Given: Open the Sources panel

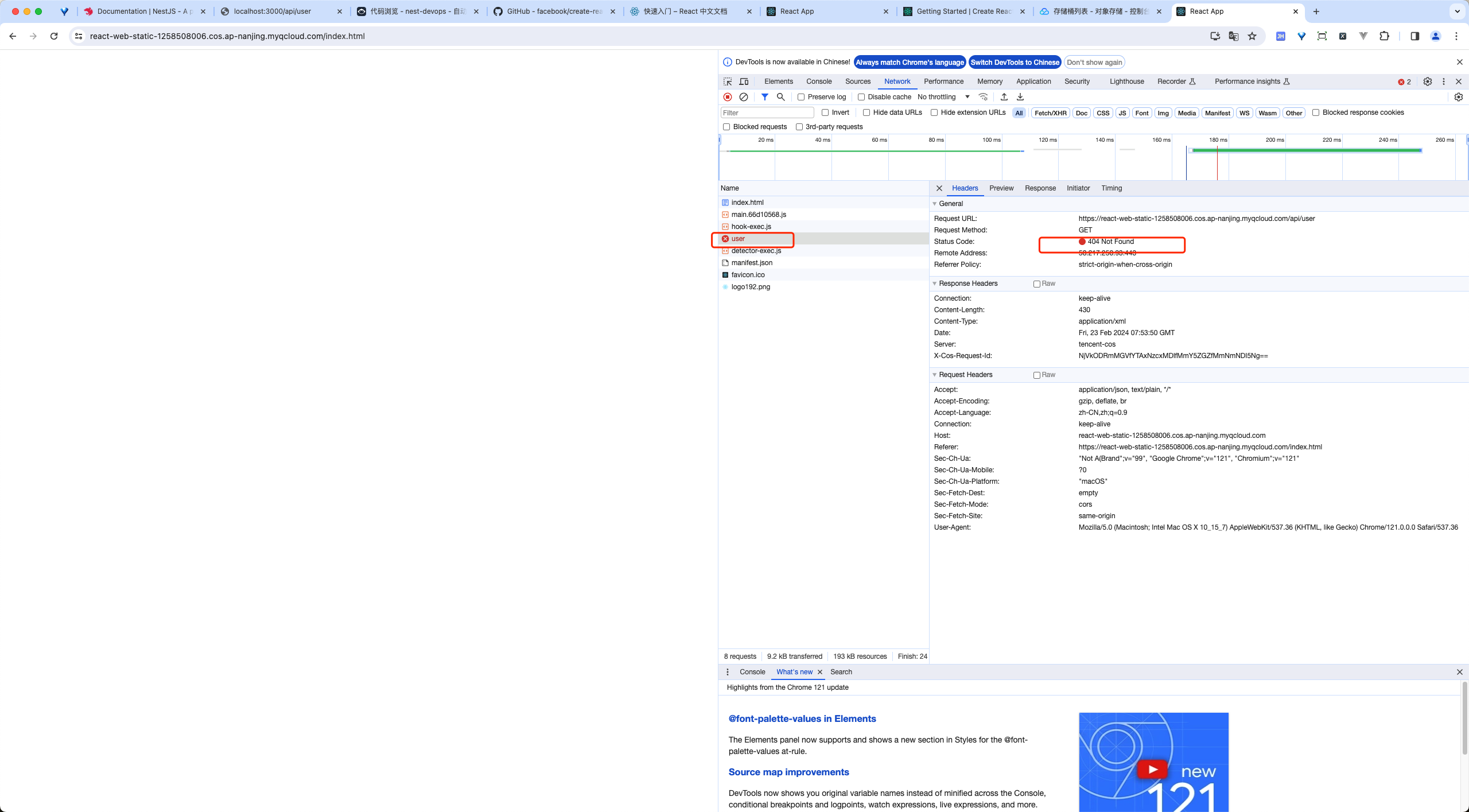Looking at the screenshot, I should (858, 81).
